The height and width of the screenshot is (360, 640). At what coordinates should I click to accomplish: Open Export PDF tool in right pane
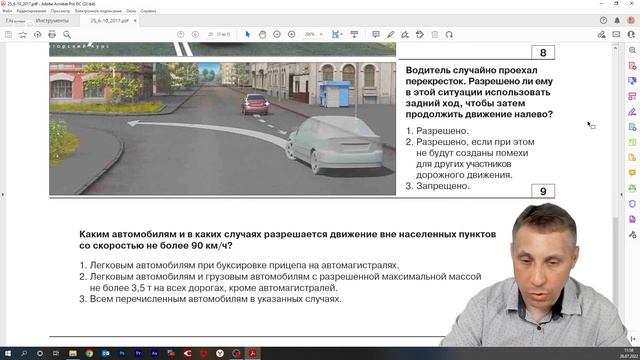(632, 127)
